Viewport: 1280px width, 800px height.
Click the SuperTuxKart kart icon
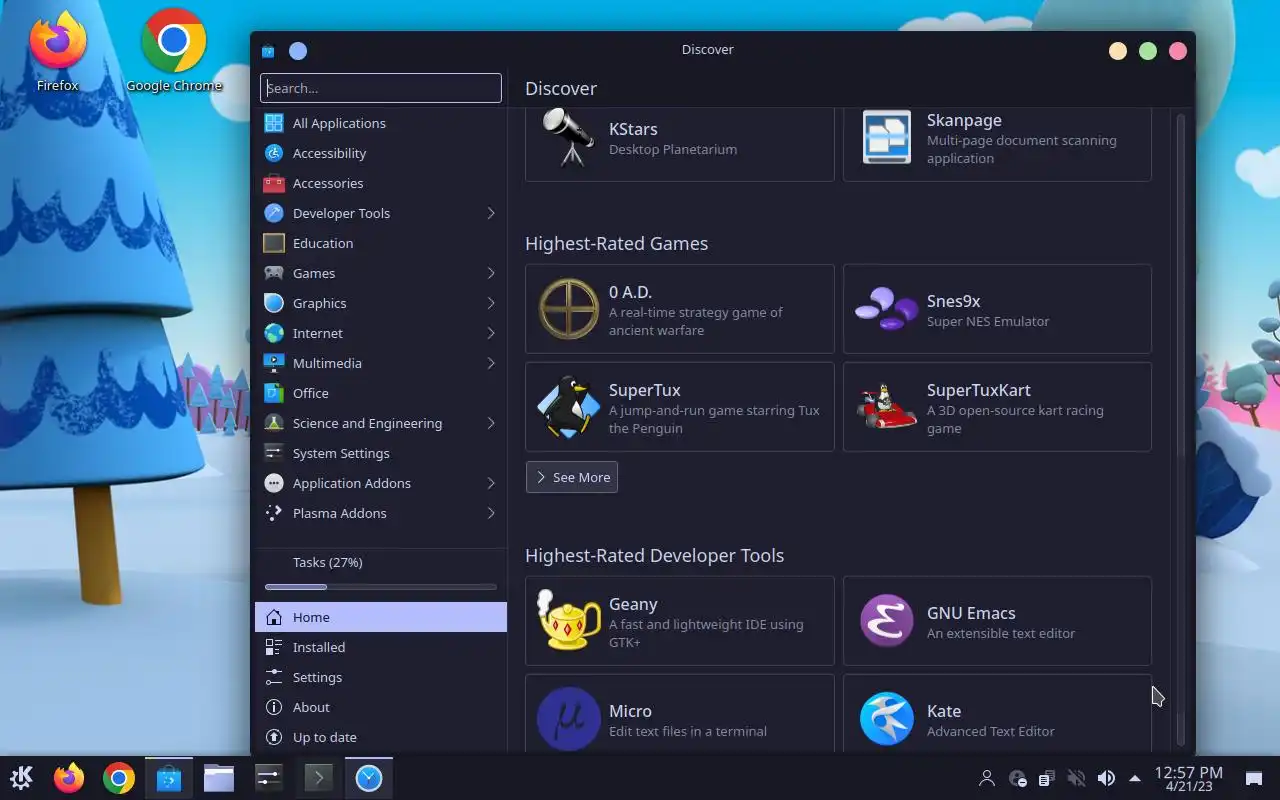pos(886,407)
